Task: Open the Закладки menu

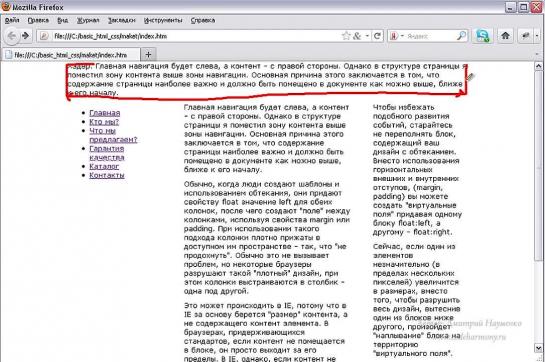Action: (122, 20)
